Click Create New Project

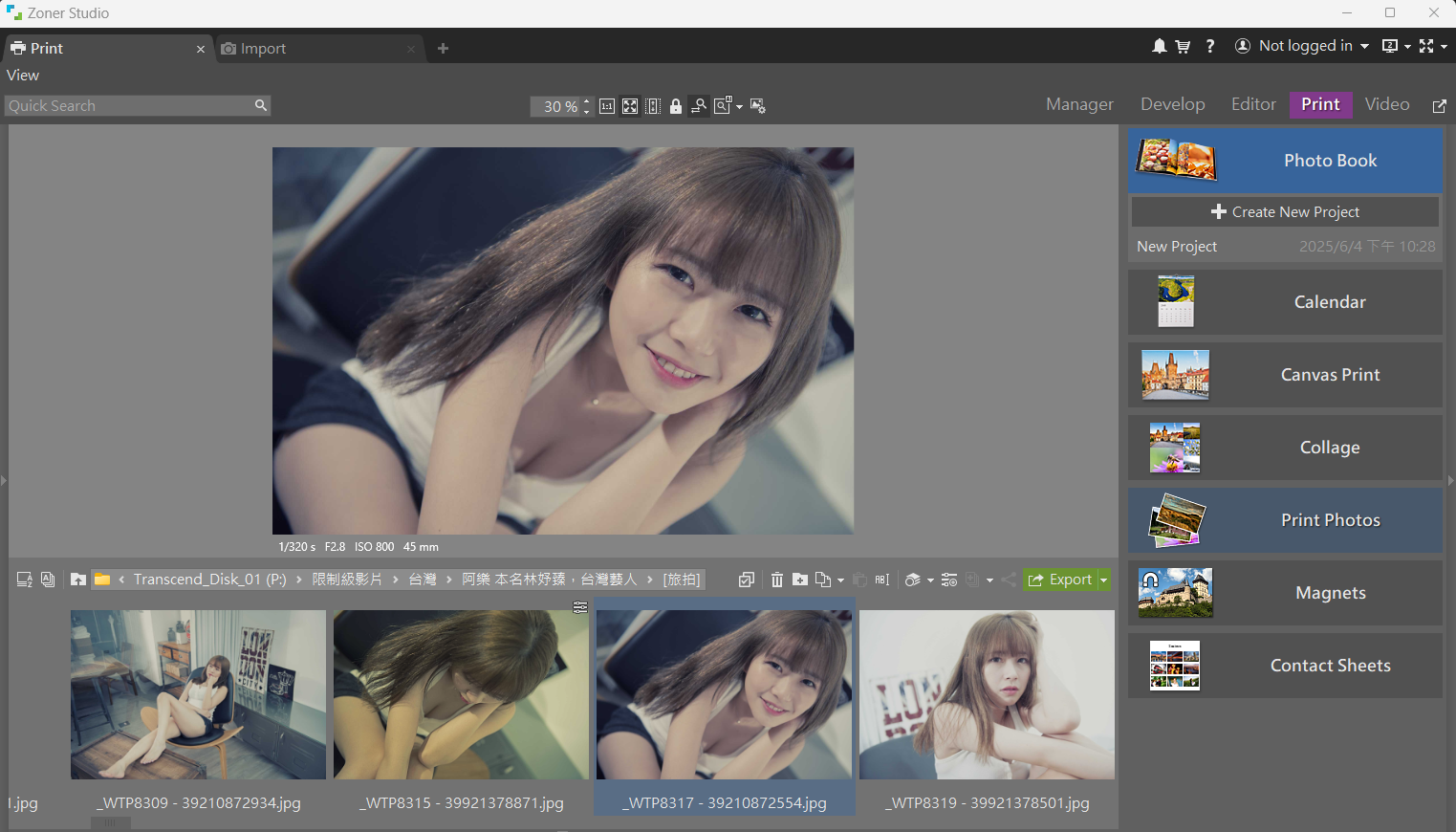pyautogui.click(x=1285, y=211)
